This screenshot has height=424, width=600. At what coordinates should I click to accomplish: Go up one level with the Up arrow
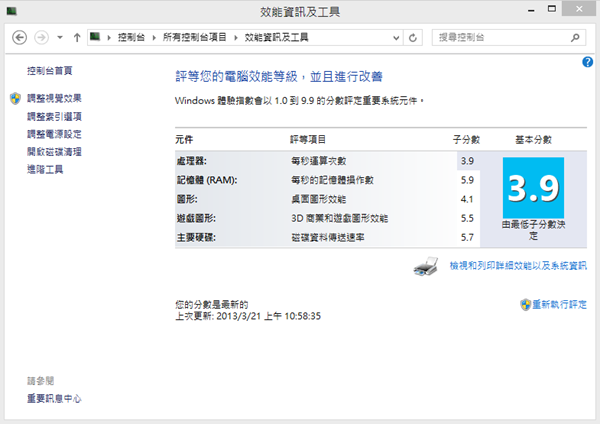pos(77,37)
